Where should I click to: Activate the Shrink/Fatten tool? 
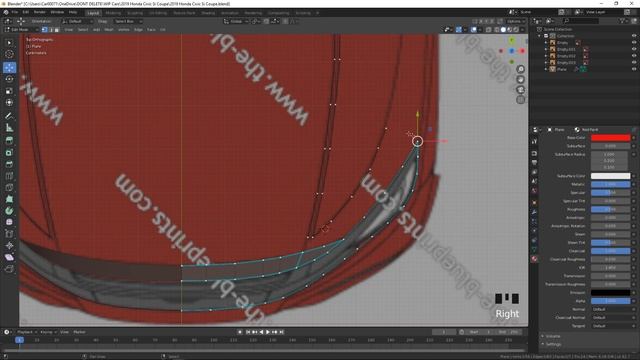pyautogui.click(x=9, y=245)
